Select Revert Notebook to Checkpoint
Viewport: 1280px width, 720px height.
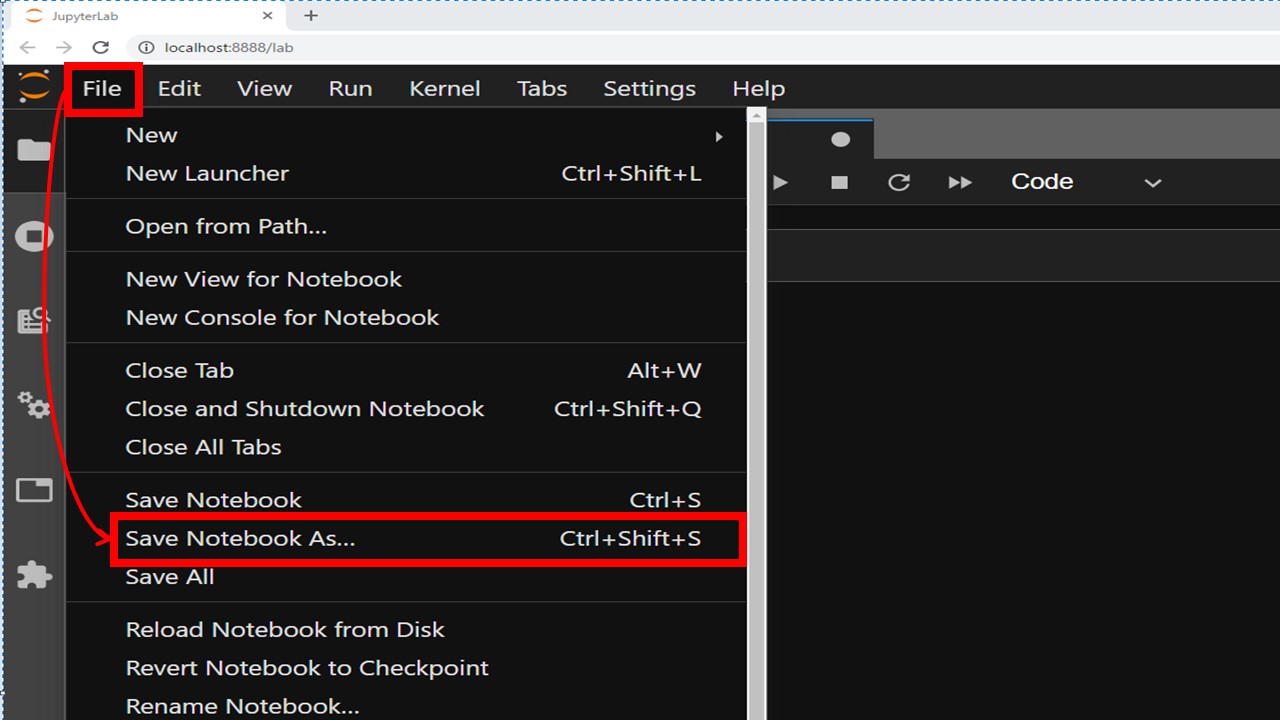(x=307, y=668)
